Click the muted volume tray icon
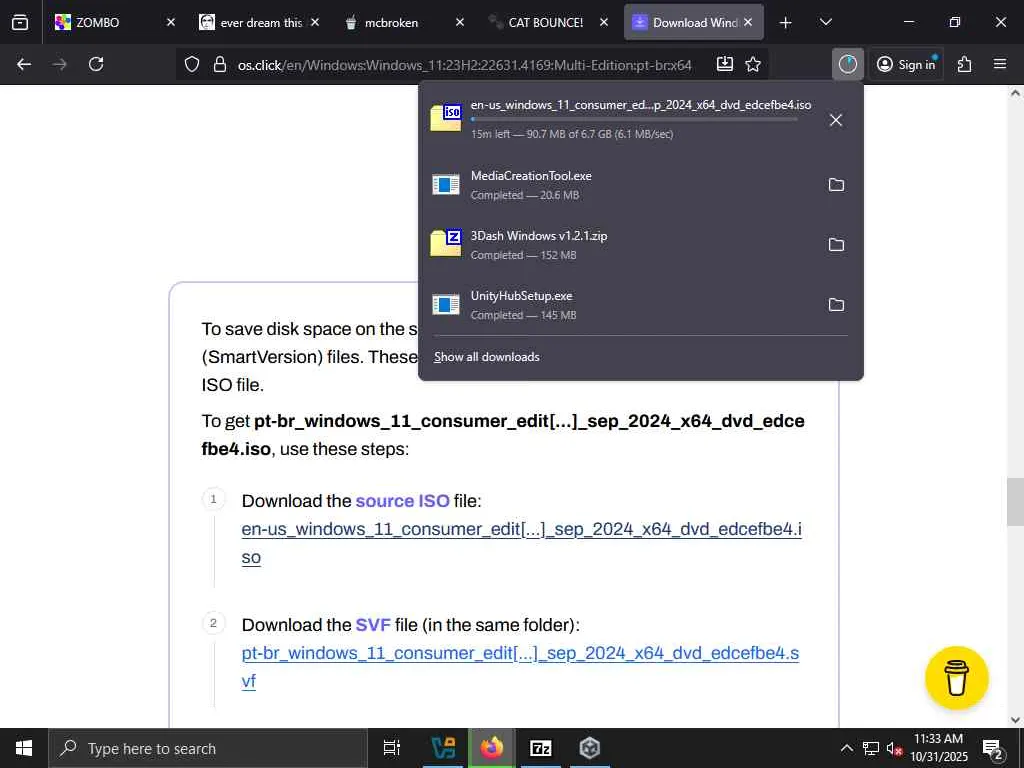The width and height of the screenshot is (1024, 768). [x=894, y=748]
